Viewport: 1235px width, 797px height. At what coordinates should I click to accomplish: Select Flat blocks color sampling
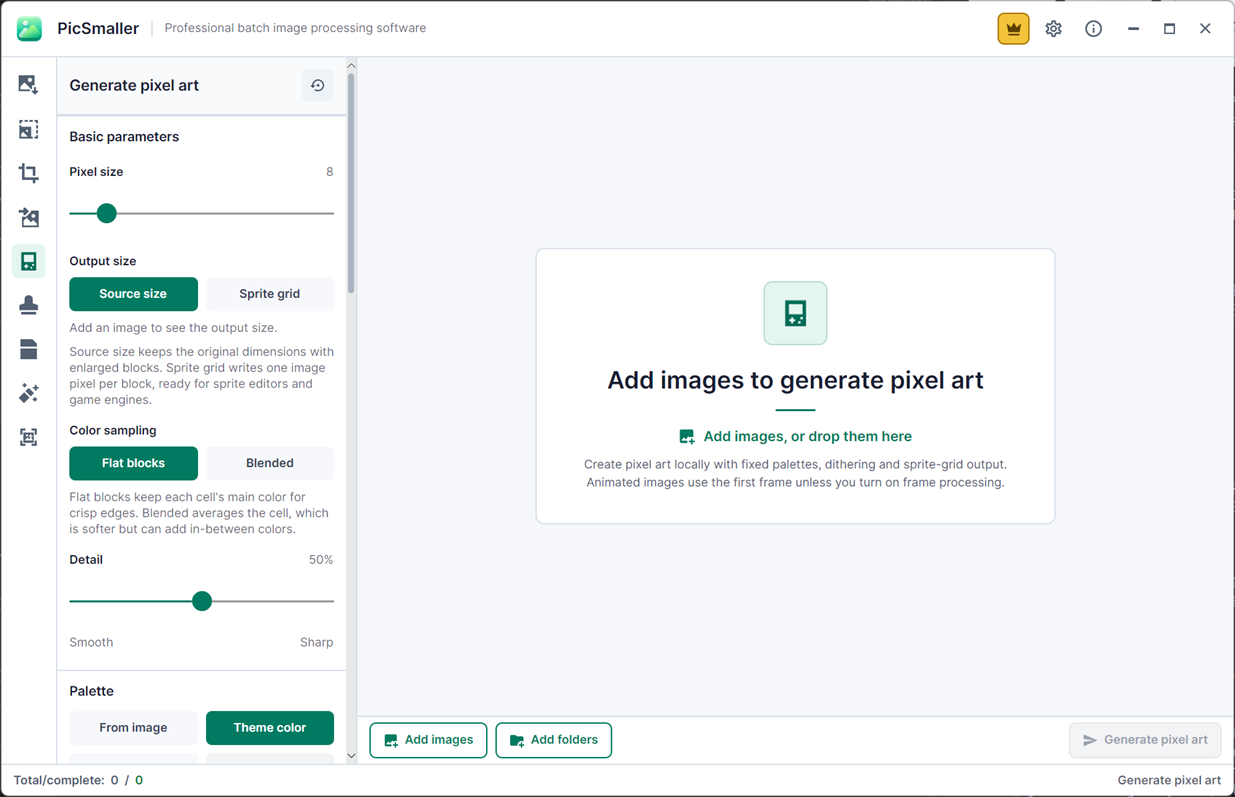(133, 463)
